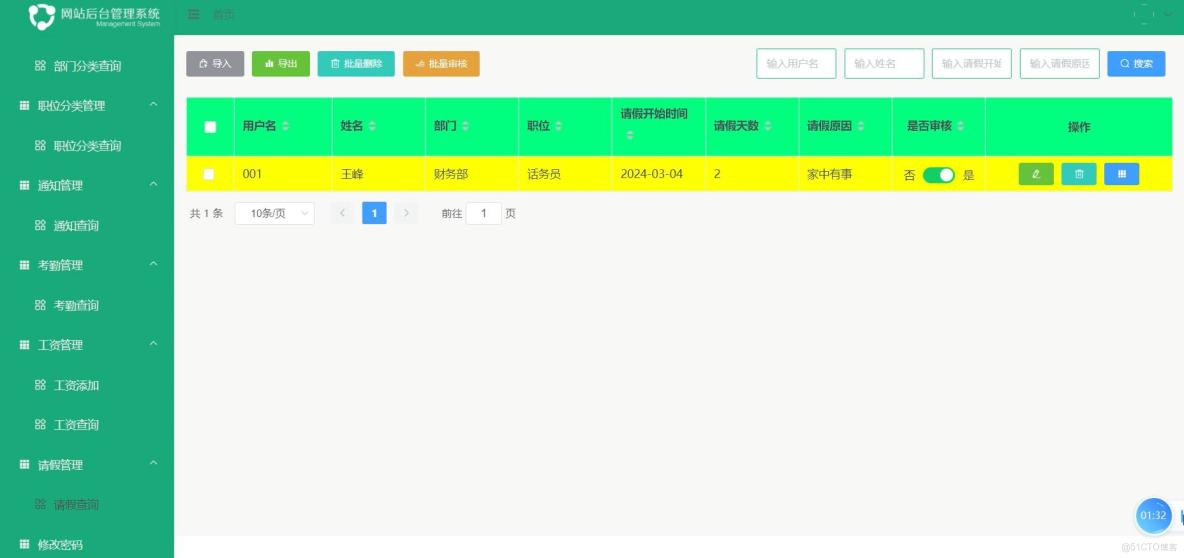The width and height of the screenshot is (1184, 558).
Task: Click the 共 1 条 total count text
Action: click(x=206, y=214)
